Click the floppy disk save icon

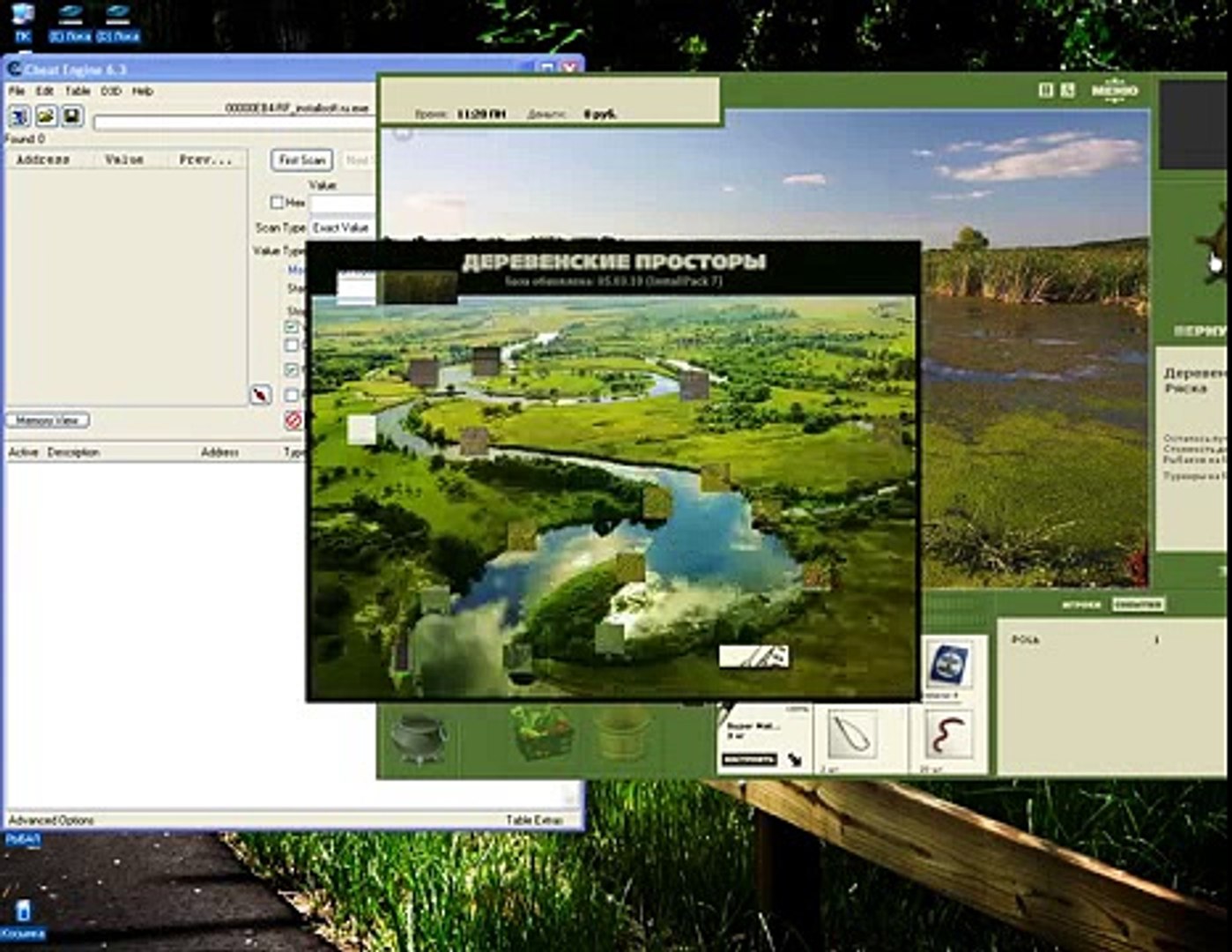coord(71,116)
